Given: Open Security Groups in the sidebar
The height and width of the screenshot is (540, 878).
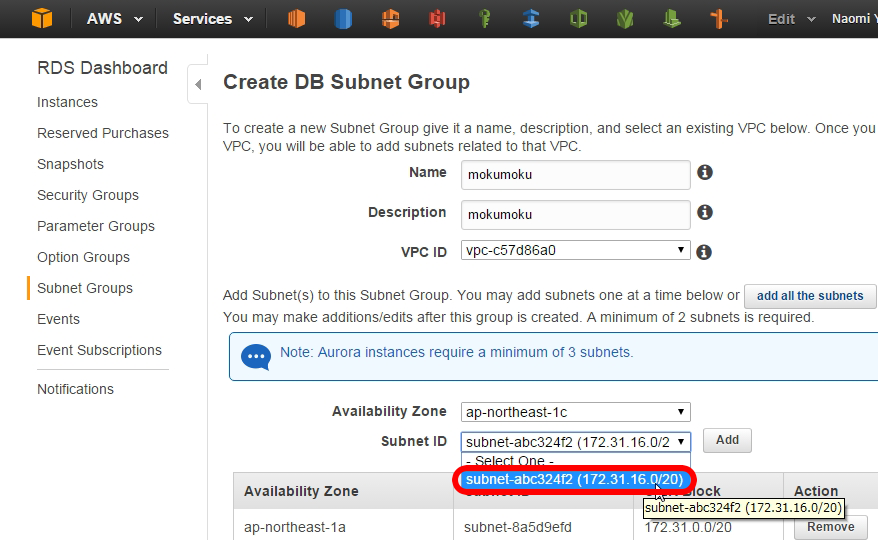Looking at the screenshot, I should [88, 195].
